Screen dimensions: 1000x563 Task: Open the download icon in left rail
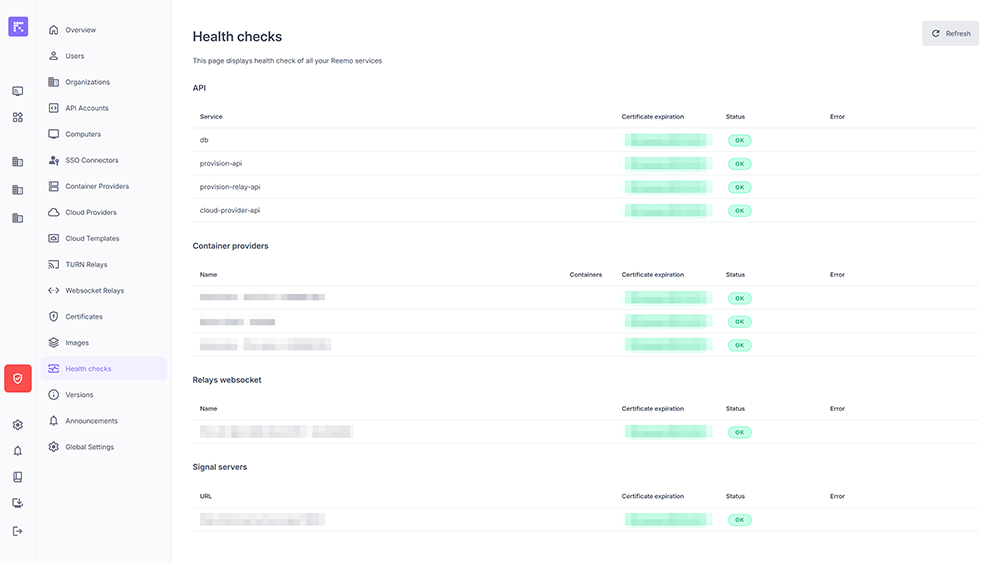(x=18, y=504)
